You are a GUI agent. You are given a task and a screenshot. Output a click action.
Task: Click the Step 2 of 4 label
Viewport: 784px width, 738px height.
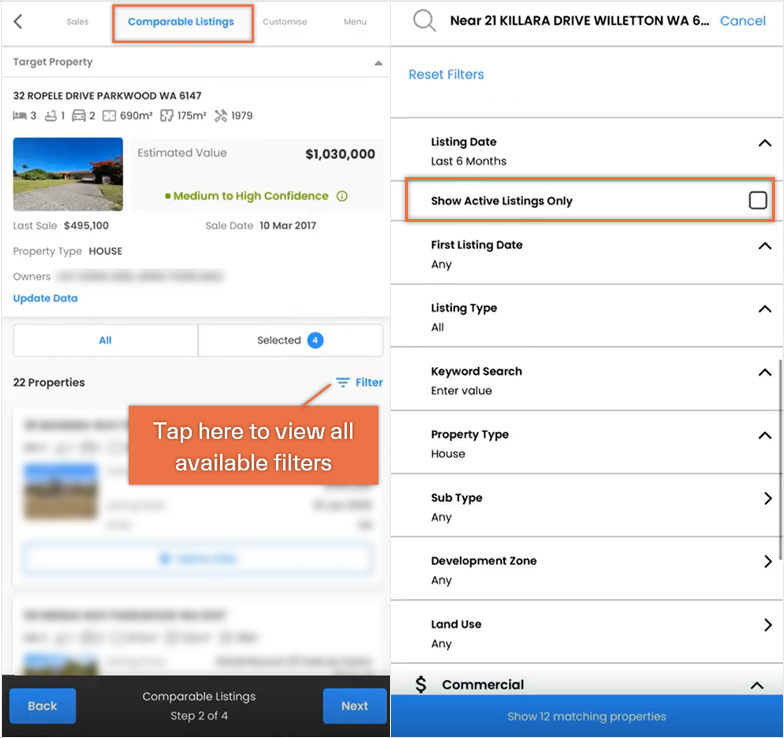(199, 716)
